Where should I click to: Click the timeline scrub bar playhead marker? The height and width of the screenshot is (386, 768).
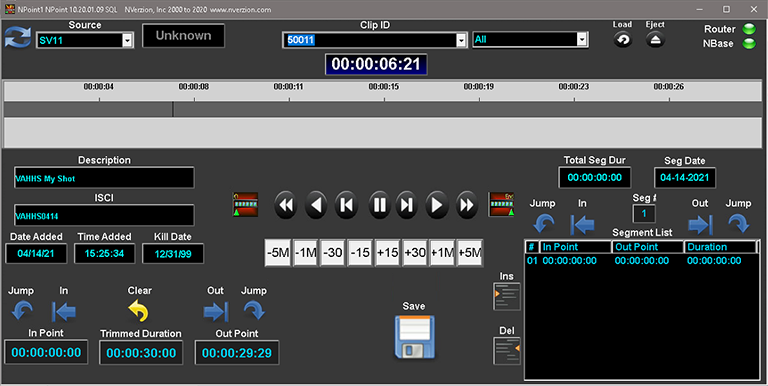(172, 109)
